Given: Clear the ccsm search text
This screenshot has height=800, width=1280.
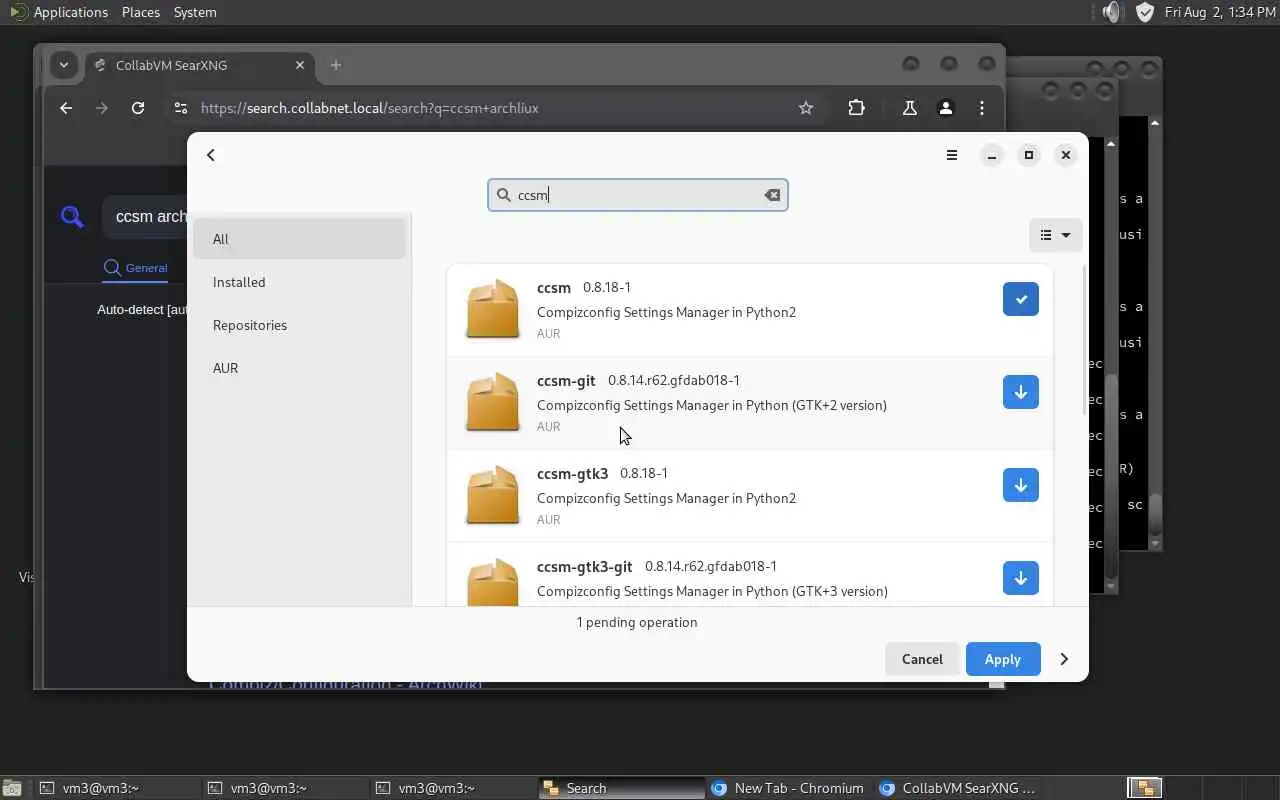Looking at the screenshot, I should (772, 195).
